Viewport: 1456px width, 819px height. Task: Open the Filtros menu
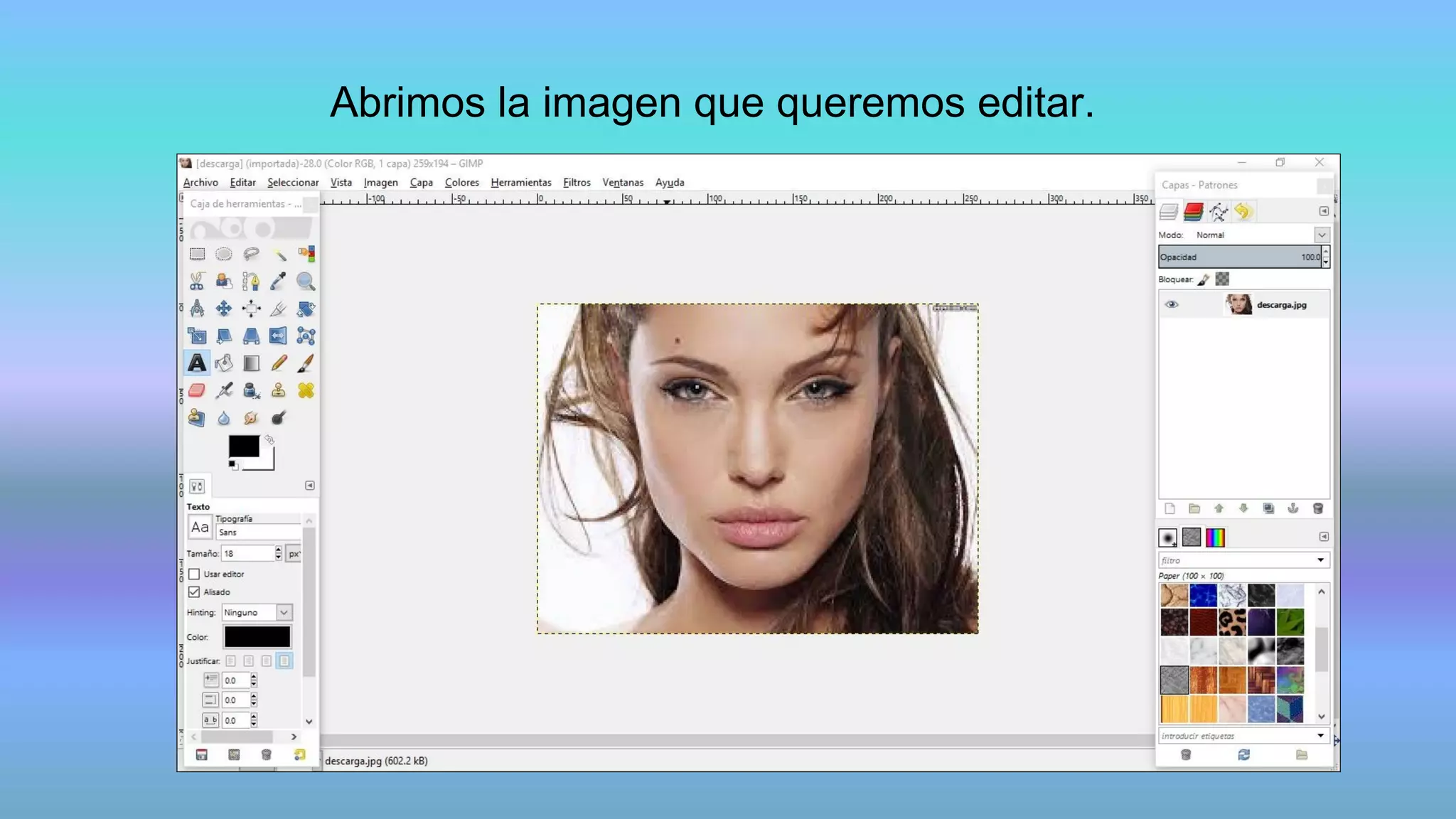(577, 183)
